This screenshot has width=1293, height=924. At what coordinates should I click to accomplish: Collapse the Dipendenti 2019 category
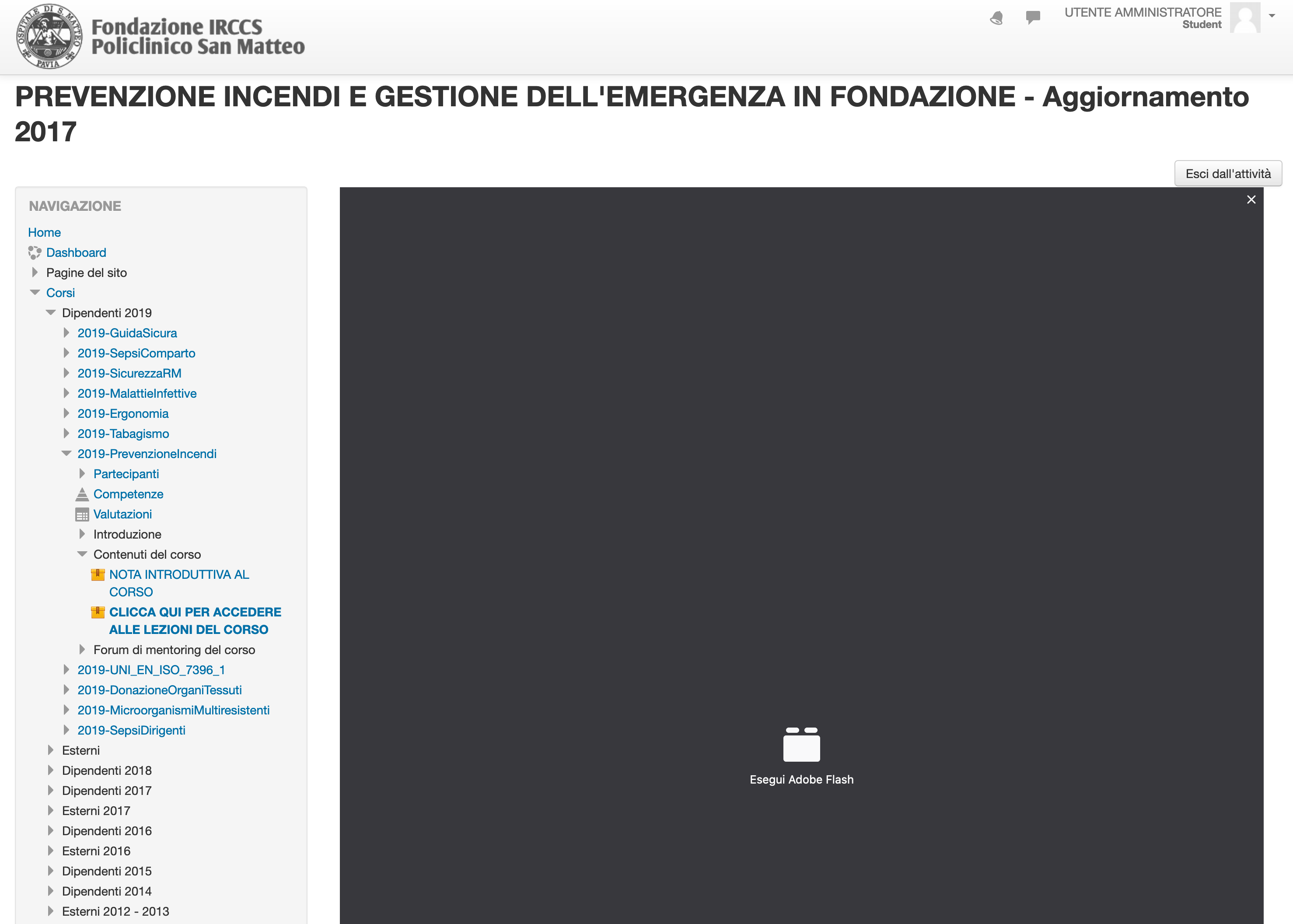51,312
